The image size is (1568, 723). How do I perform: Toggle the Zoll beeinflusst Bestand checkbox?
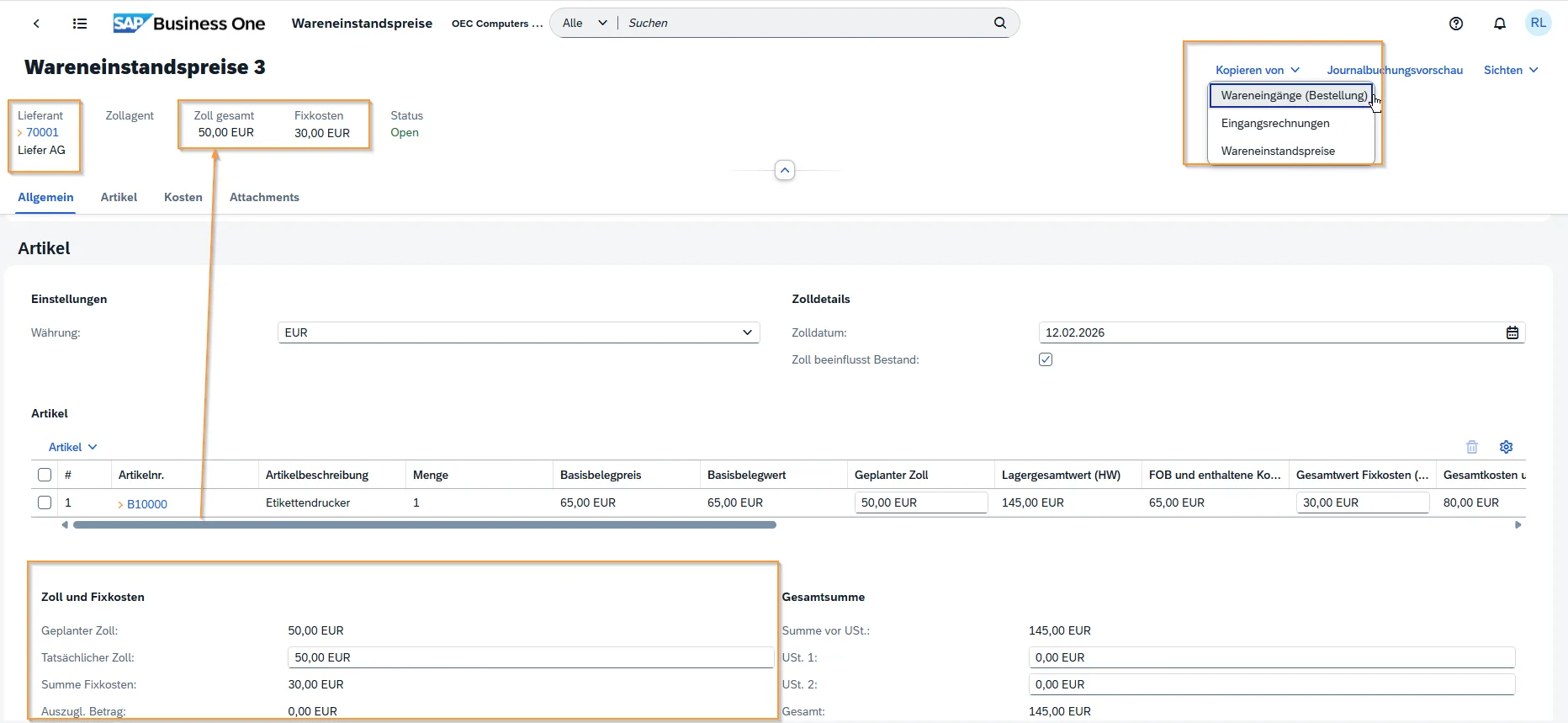coord(1046,359)
